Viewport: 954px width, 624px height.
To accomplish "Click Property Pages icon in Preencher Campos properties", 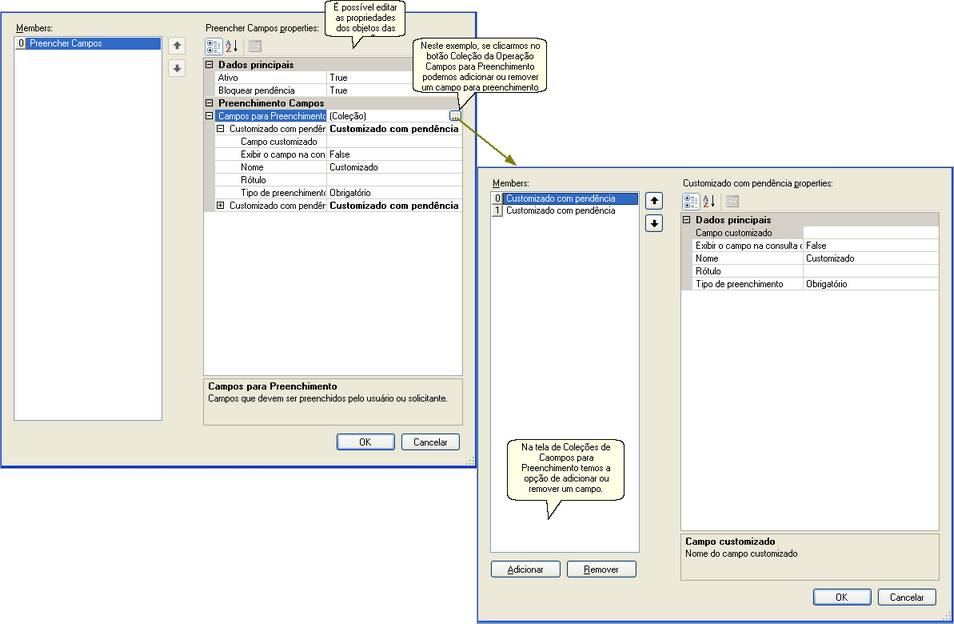I will (x=255, y=46).
